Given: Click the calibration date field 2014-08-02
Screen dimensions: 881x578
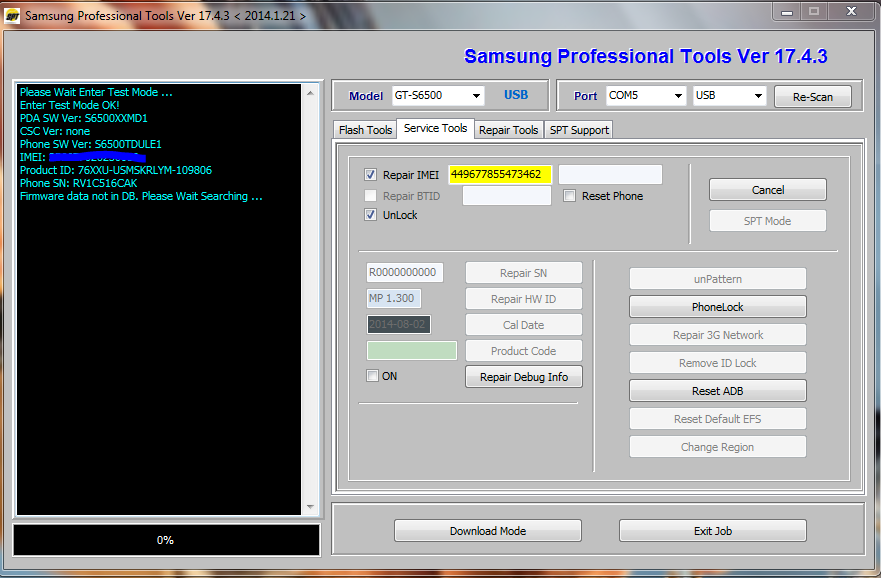Looking at the screenshot, I should 398,324.
